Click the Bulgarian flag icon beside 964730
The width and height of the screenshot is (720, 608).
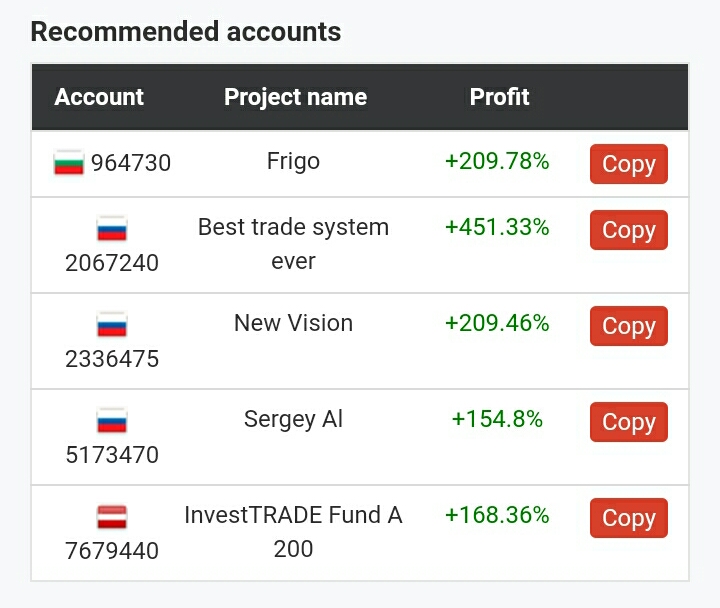click(69, 163)
